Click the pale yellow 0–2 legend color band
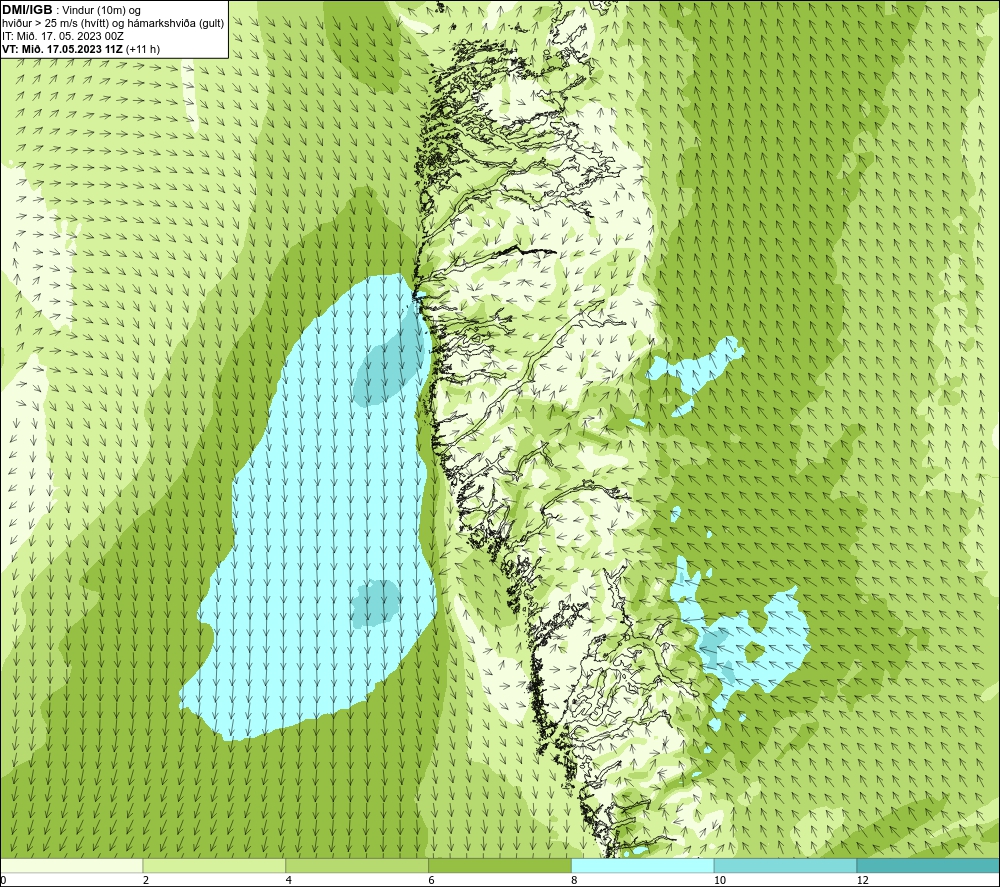This screenshot has width=1000, height=887. click(71, 865)
